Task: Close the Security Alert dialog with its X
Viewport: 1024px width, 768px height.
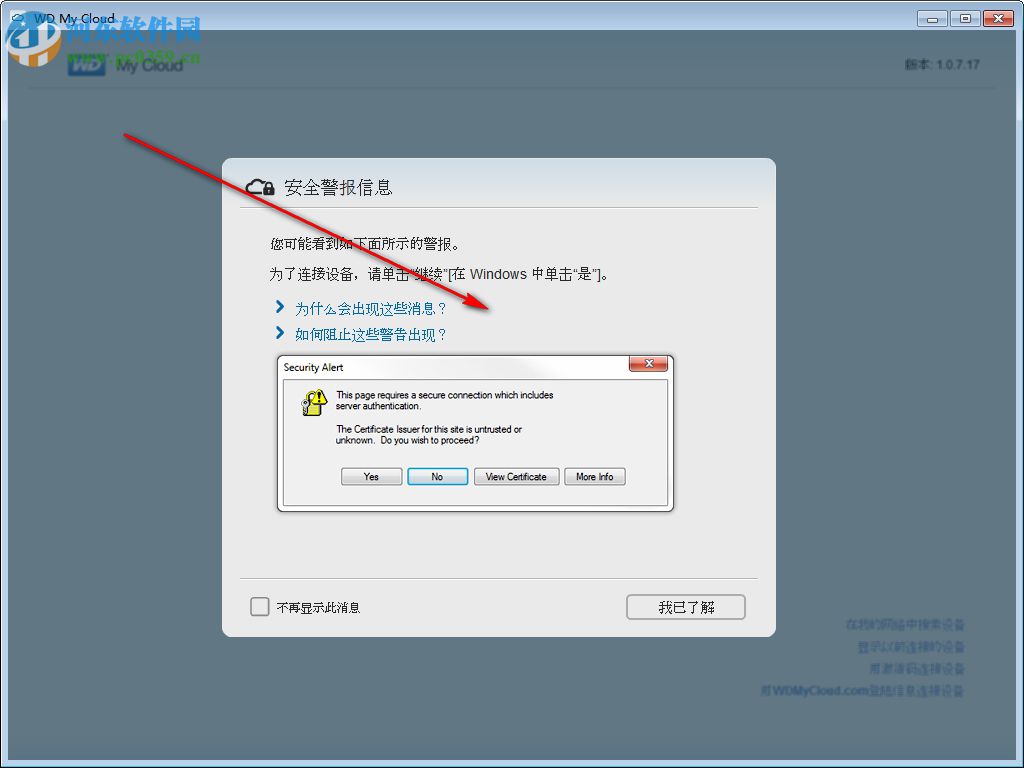Action: coord(648,364)
